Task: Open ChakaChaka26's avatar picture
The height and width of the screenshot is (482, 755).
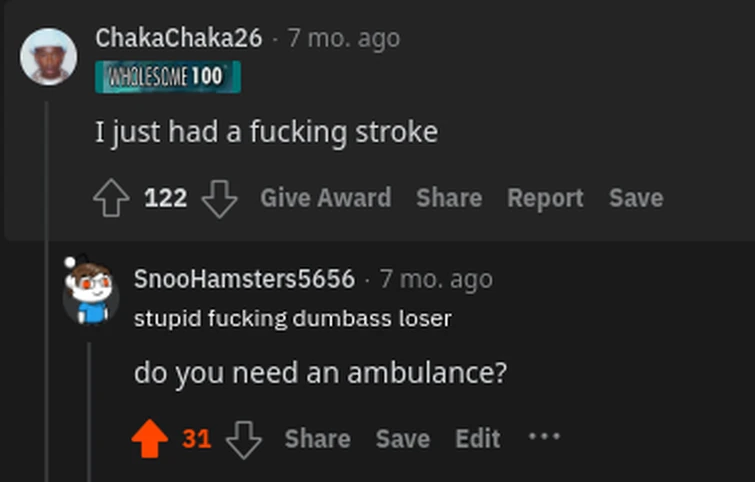Action: click(49, 56)
